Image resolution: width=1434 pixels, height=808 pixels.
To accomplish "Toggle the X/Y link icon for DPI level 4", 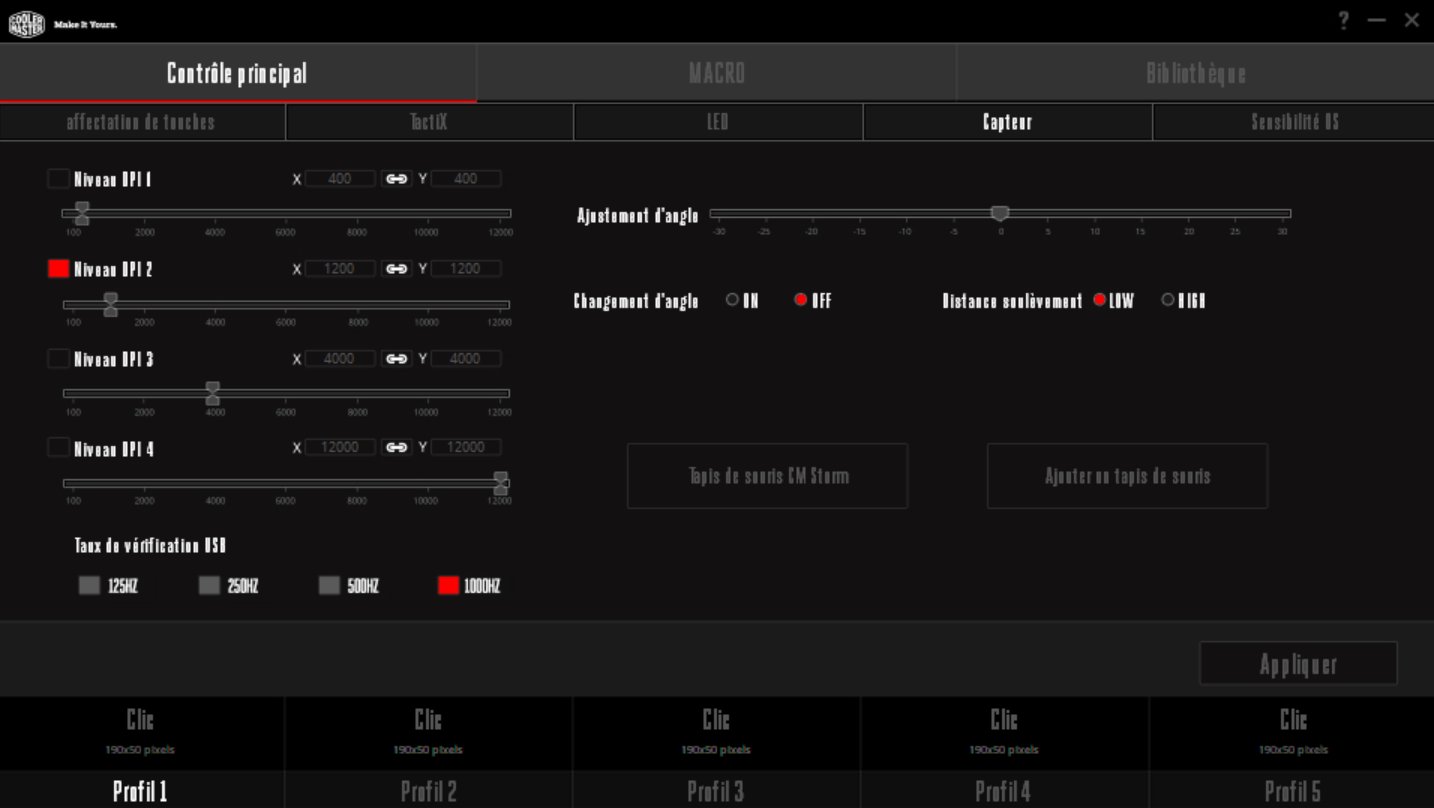I will pos(397,448).
